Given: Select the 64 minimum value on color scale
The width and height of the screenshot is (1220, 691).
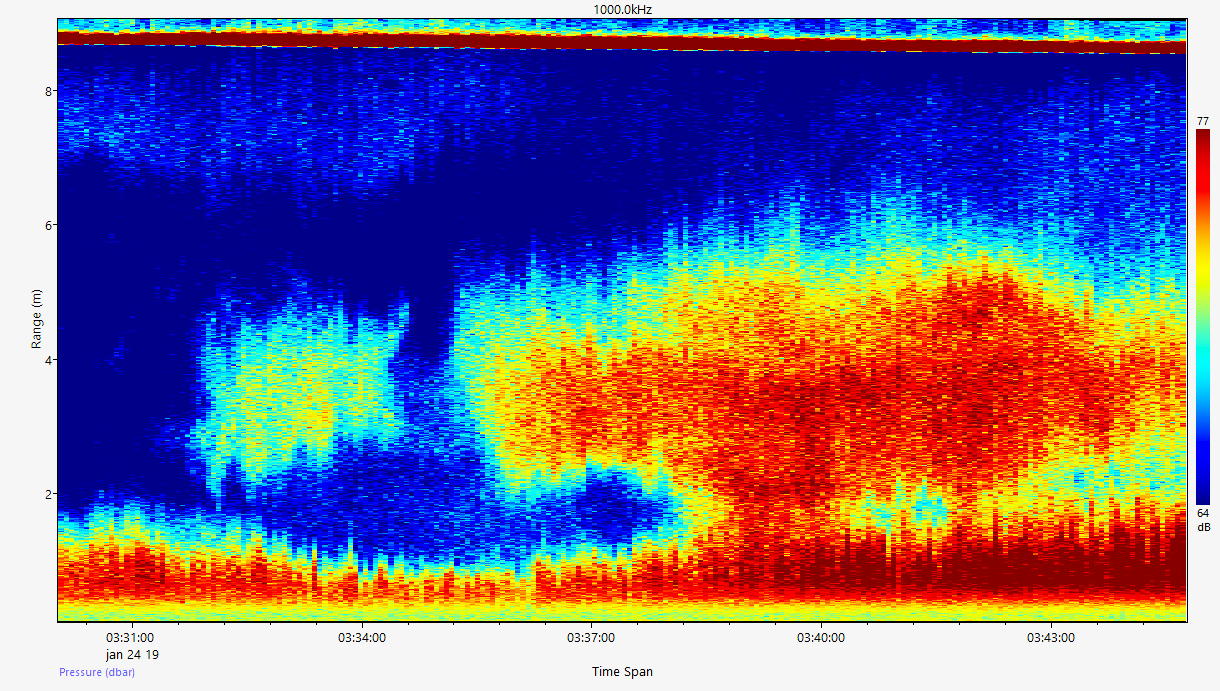Looking at the screenshot, I should (1202, 514).
